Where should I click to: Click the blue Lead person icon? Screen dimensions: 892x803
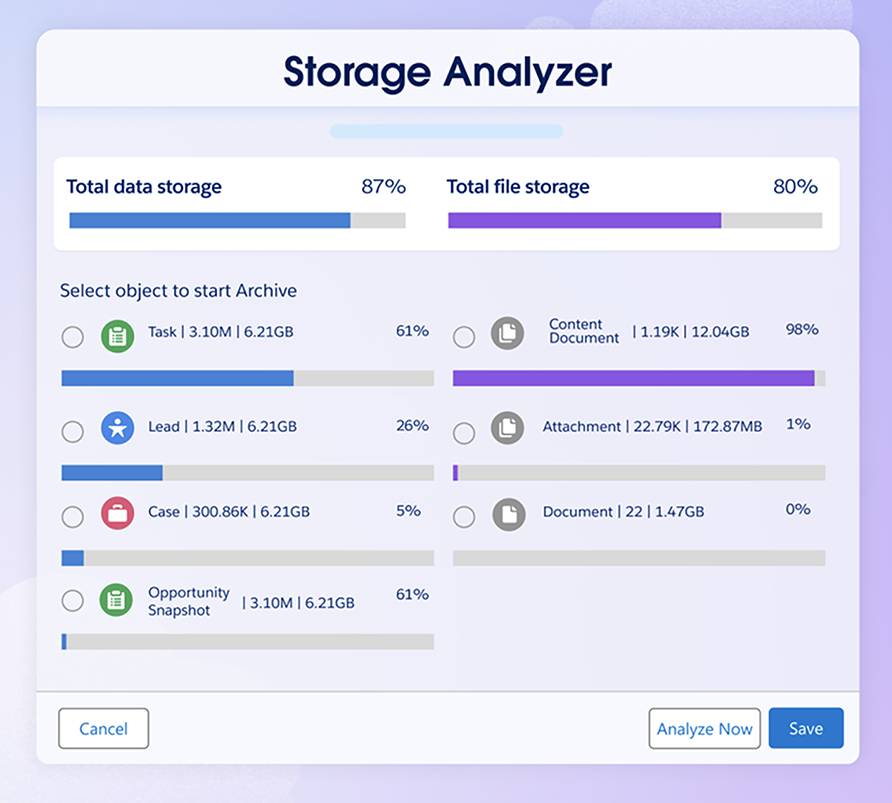(x=118, y=428)
